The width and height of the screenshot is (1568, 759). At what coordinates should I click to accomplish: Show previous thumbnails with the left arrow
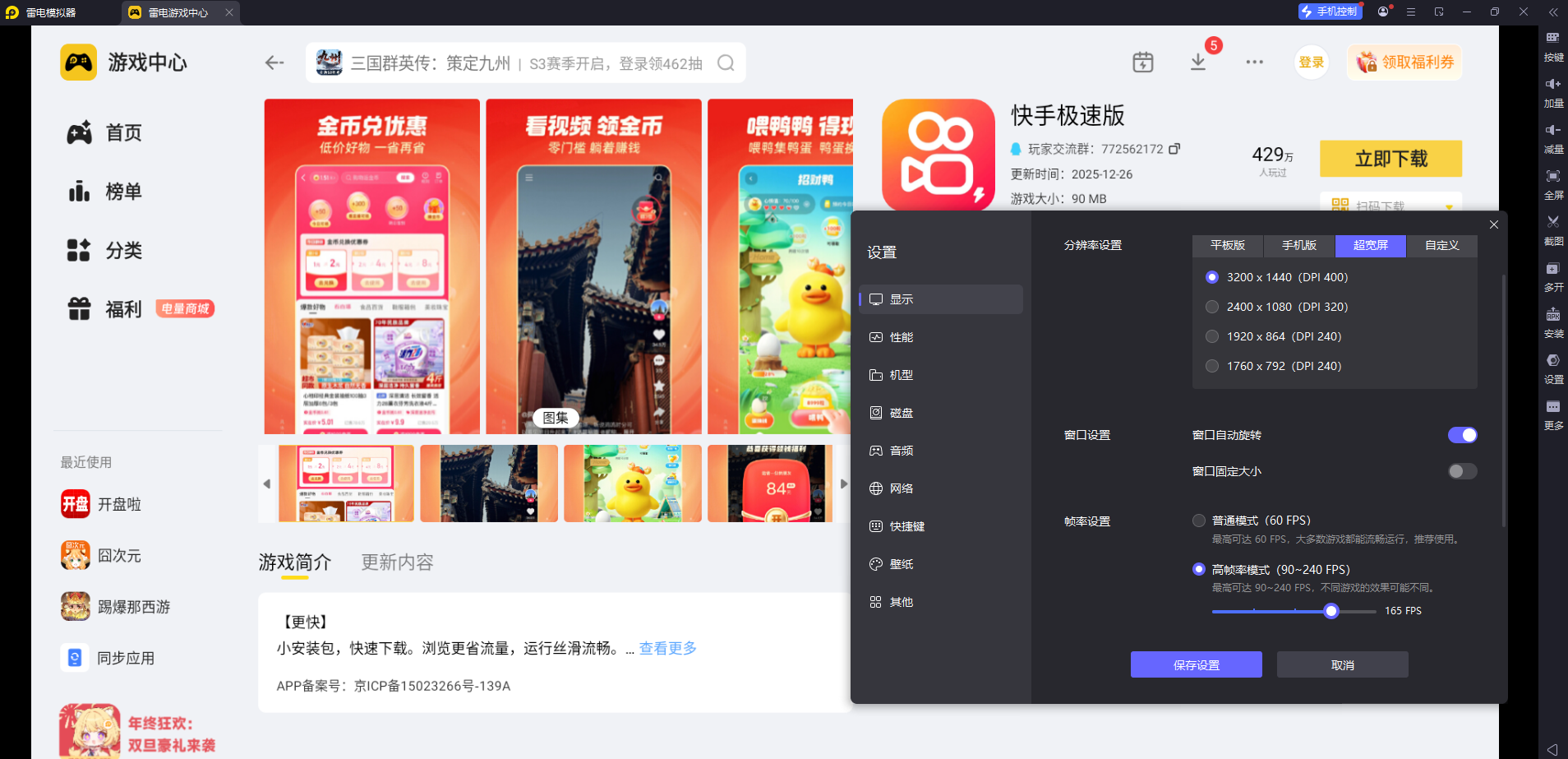267,484
